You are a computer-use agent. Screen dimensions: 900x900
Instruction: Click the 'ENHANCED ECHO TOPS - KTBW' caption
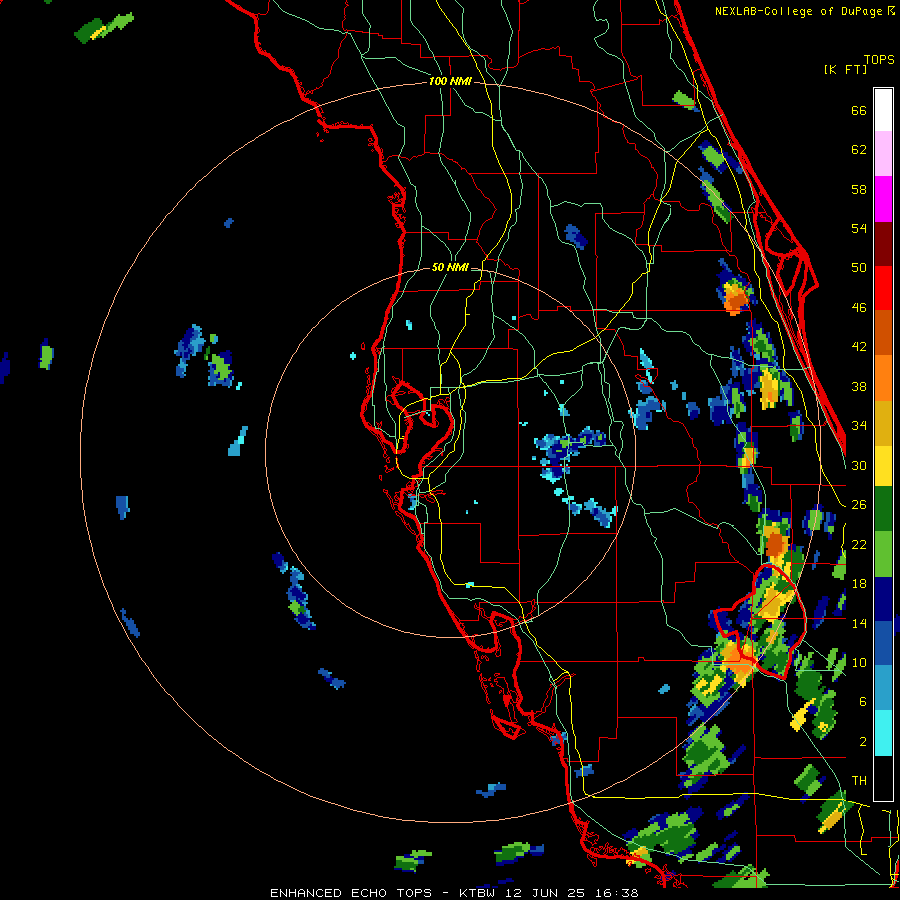(382, 893)
